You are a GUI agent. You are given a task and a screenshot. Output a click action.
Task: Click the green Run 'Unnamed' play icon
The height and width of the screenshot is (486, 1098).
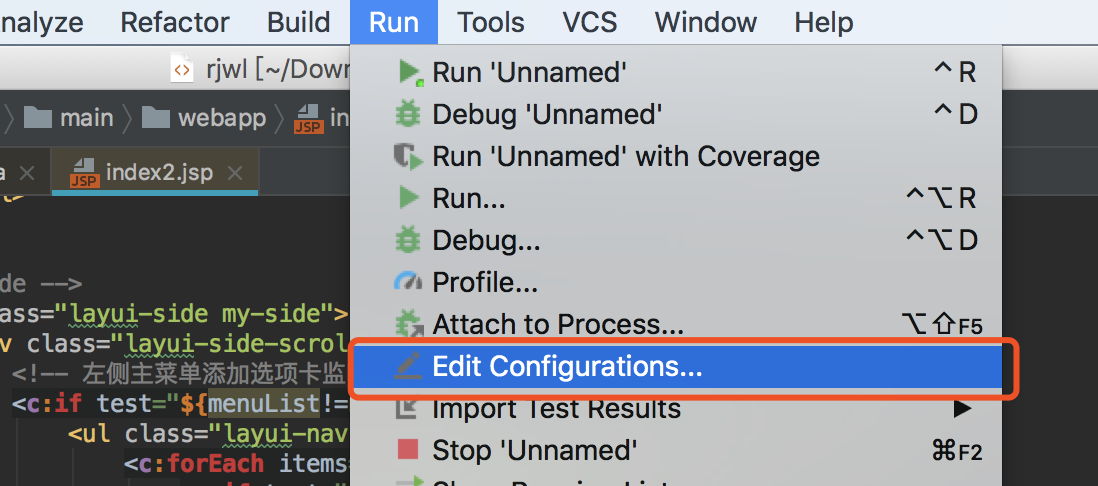click(x=410, y=72)
